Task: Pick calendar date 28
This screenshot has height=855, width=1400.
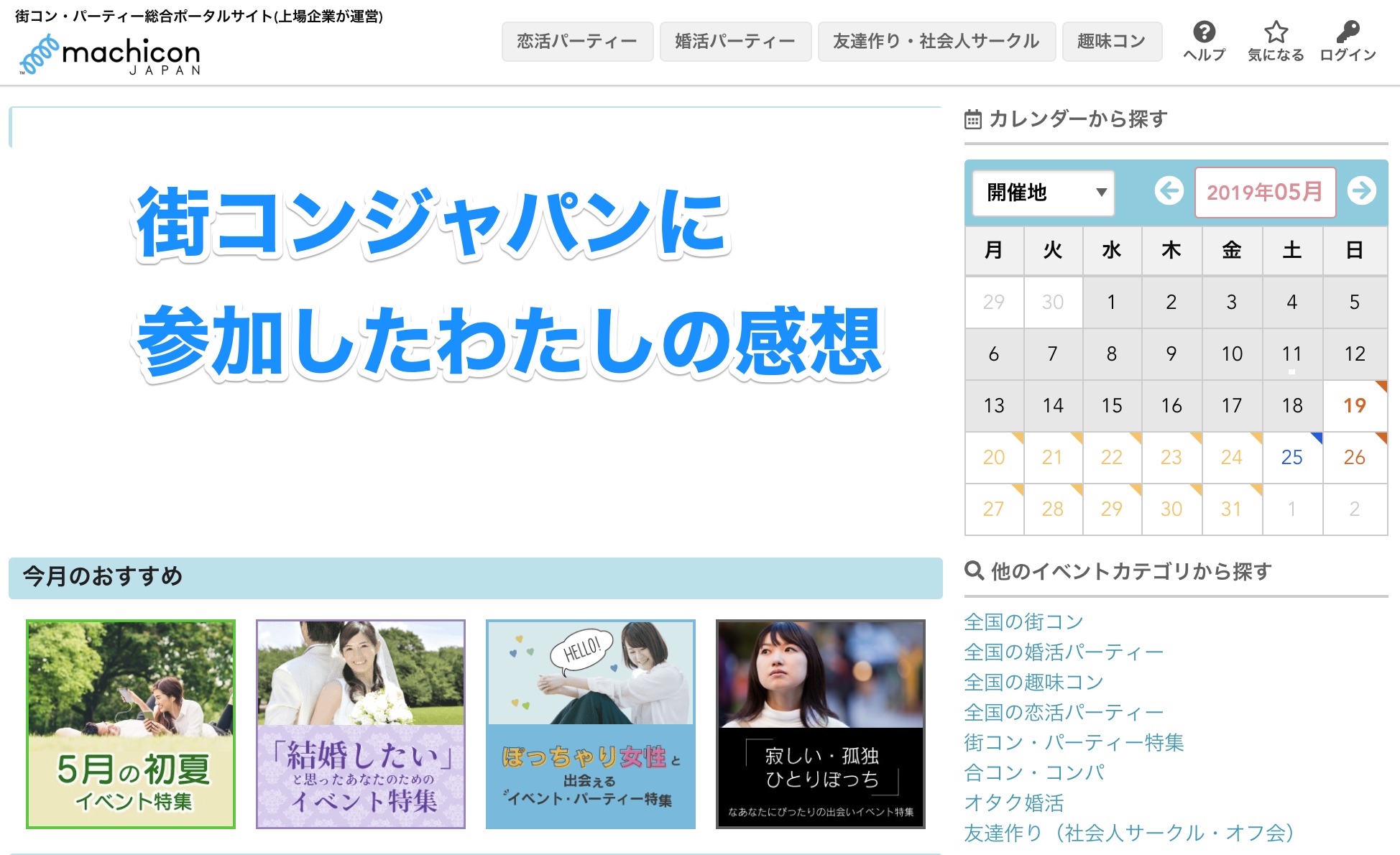Action: 1053,509
